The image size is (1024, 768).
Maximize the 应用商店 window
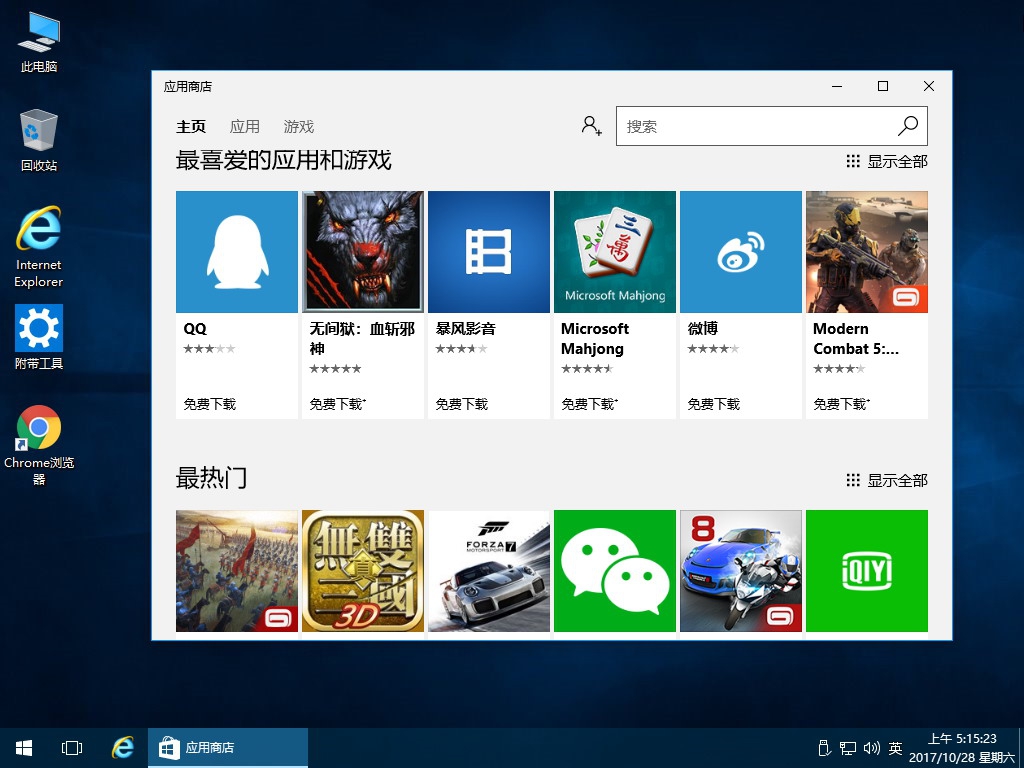click(x=883, y=86)
